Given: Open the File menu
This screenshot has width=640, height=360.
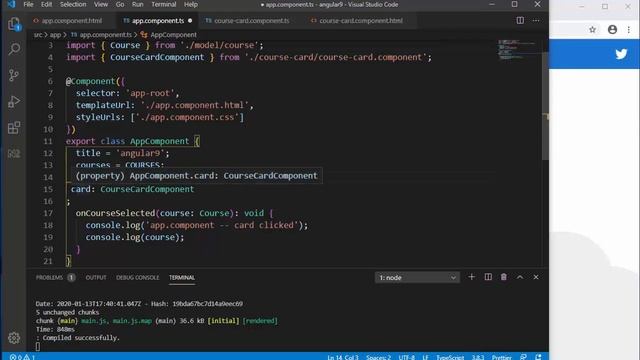Looking at the screenshot, I should coord(28,4).
